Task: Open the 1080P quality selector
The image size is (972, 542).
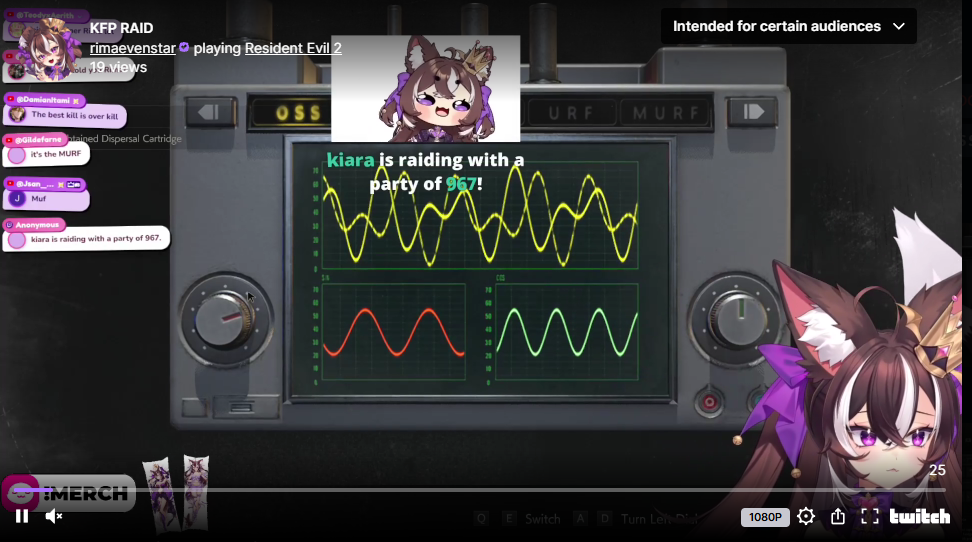Action: point(765,517)
